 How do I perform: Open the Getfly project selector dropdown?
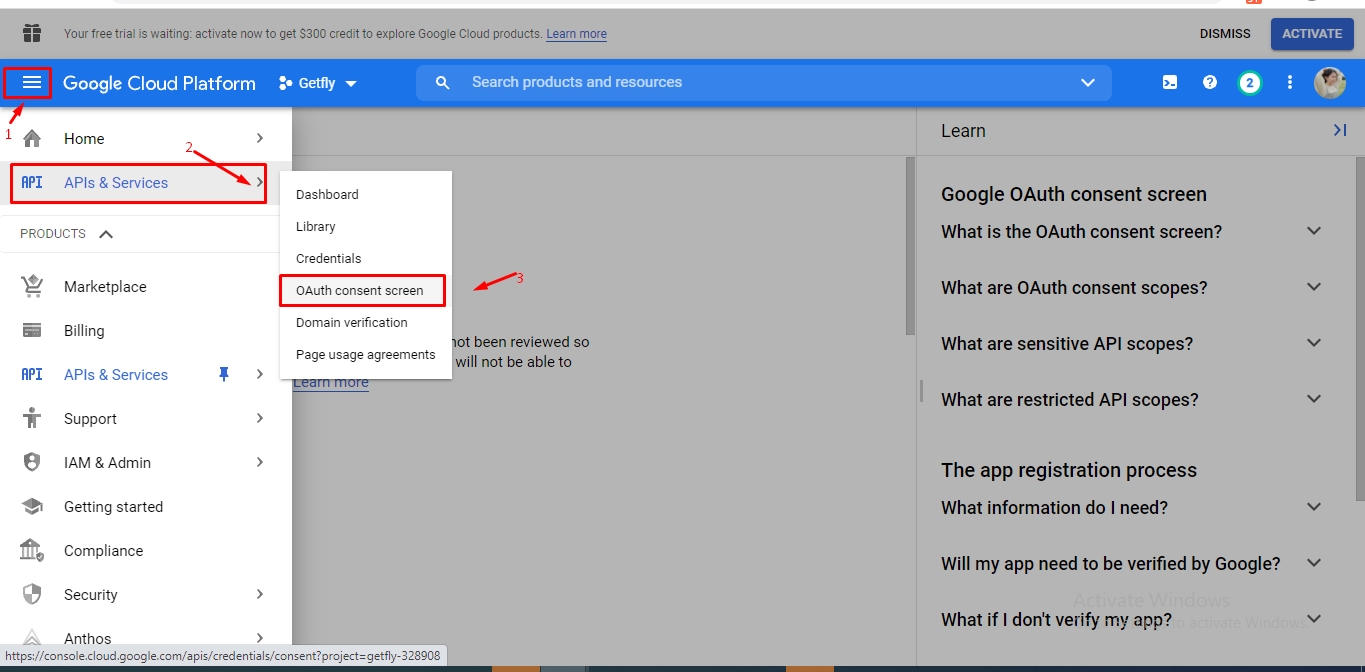point(318,83)
